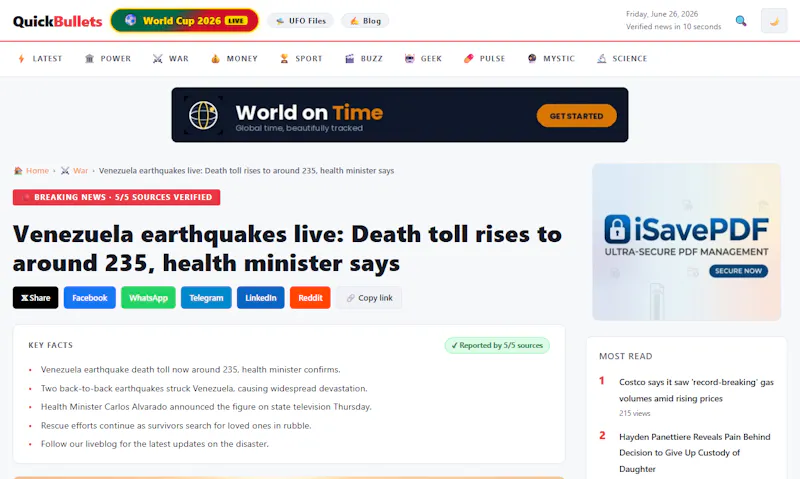Viewport: 800px width, 479px height.
Task: Click '215 views' under Costco article
Action: [x=635, y=413]
